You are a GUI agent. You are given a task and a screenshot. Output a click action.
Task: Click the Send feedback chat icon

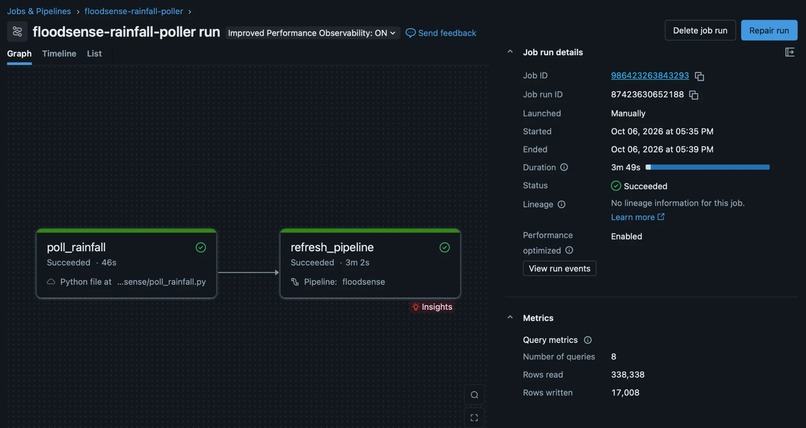click(410, 33)
